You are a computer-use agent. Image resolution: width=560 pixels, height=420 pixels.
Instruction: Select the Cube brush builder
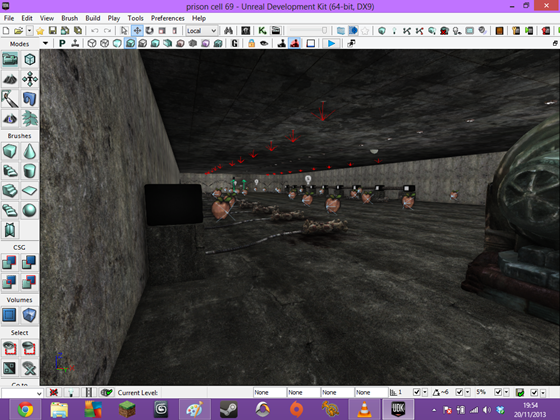pyautogui.click(x=10, y=152)
